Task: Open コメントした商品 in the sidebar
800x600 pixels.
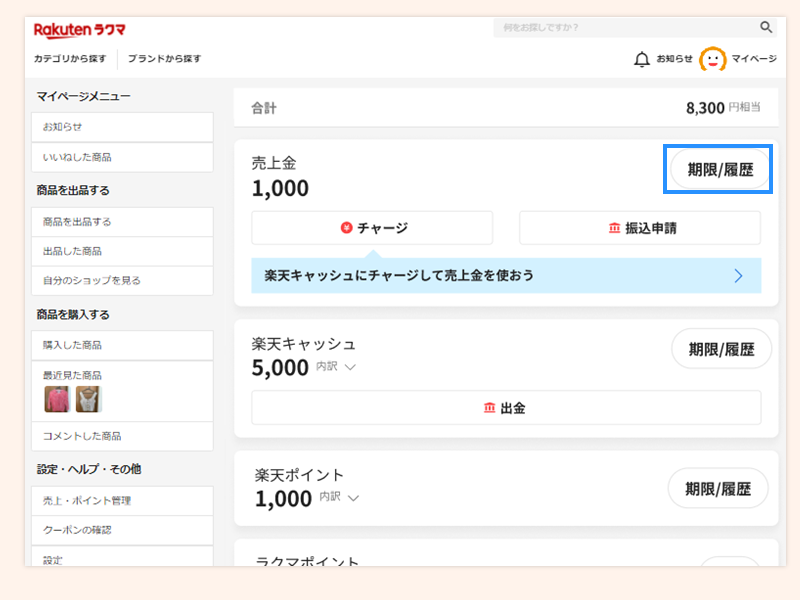Action: pyautogui.click(x=122, y=436)
